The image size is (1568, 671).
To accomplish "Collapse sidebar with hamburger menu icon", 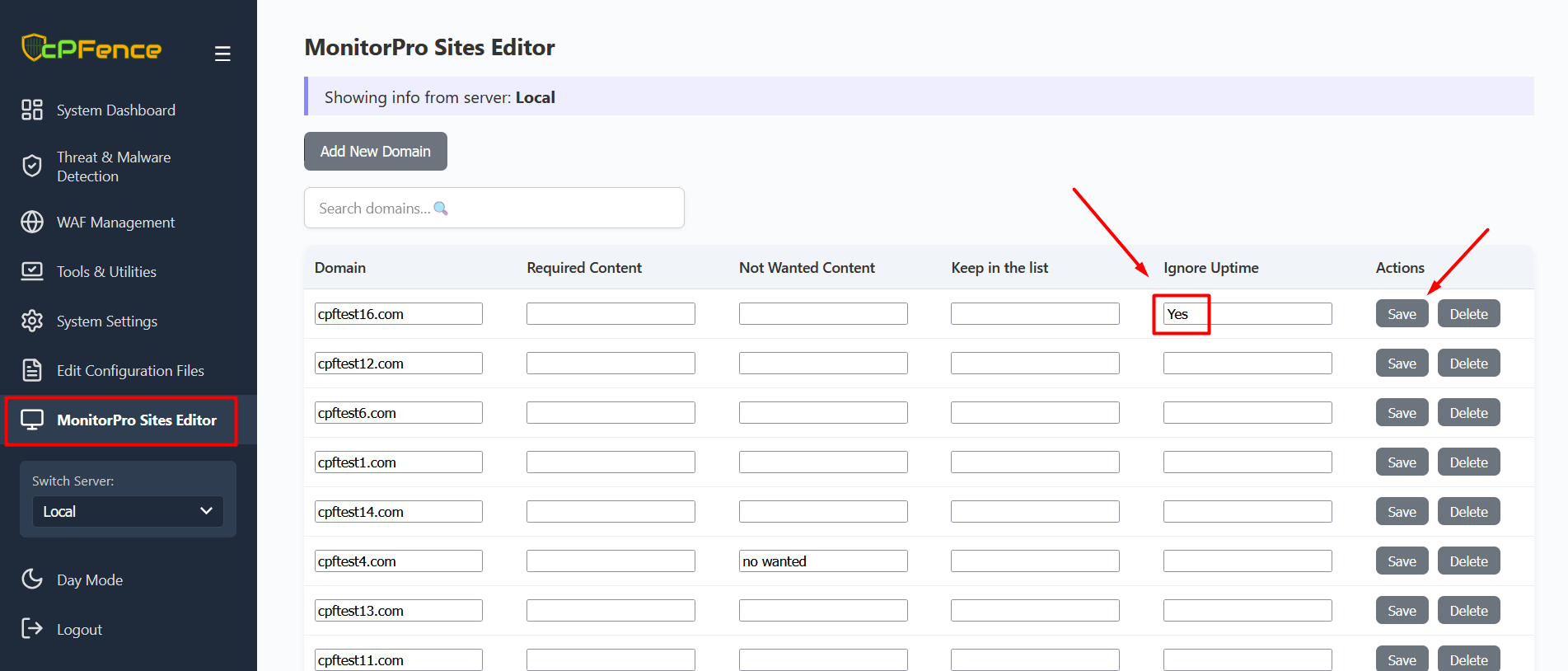I will (222, 54).
